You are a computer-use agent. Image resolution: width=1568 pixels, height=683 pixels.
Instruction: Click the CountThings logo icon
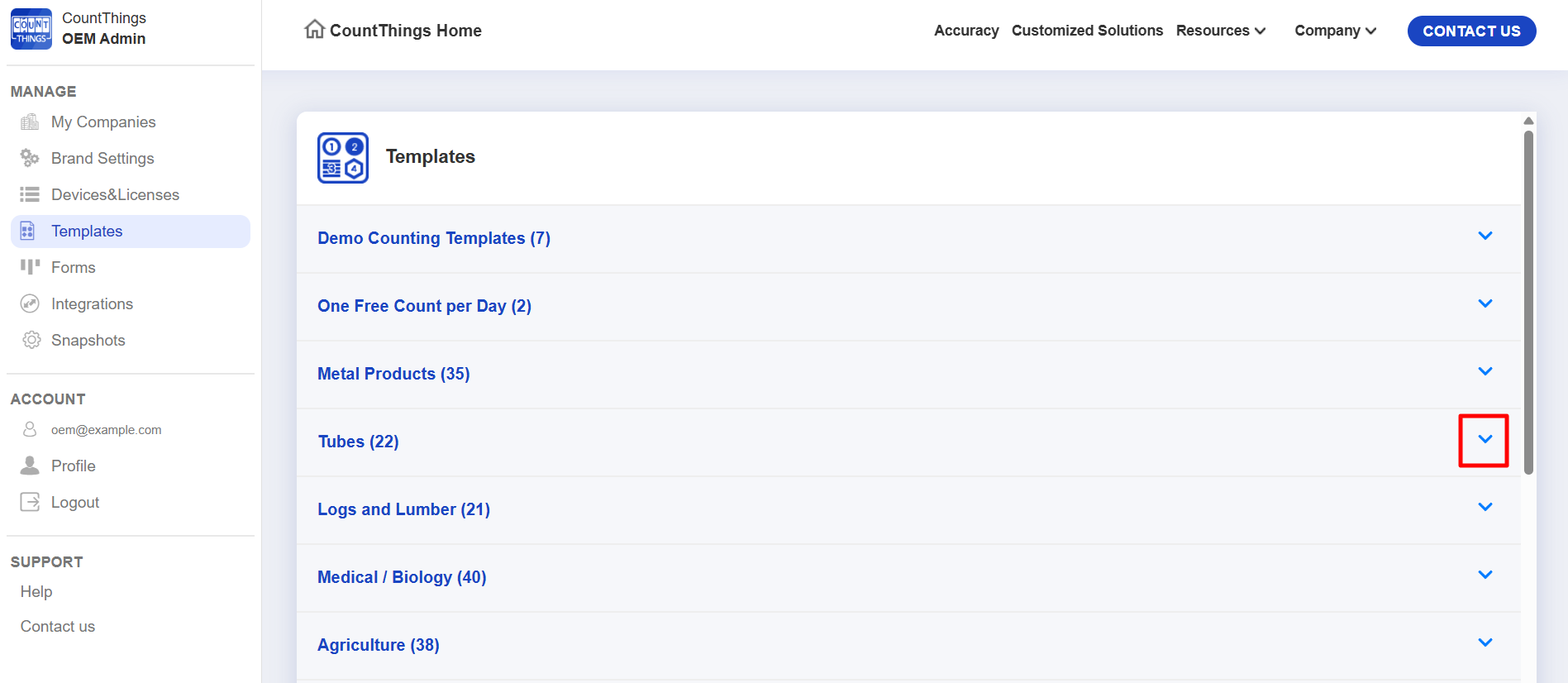pos(31,29)
